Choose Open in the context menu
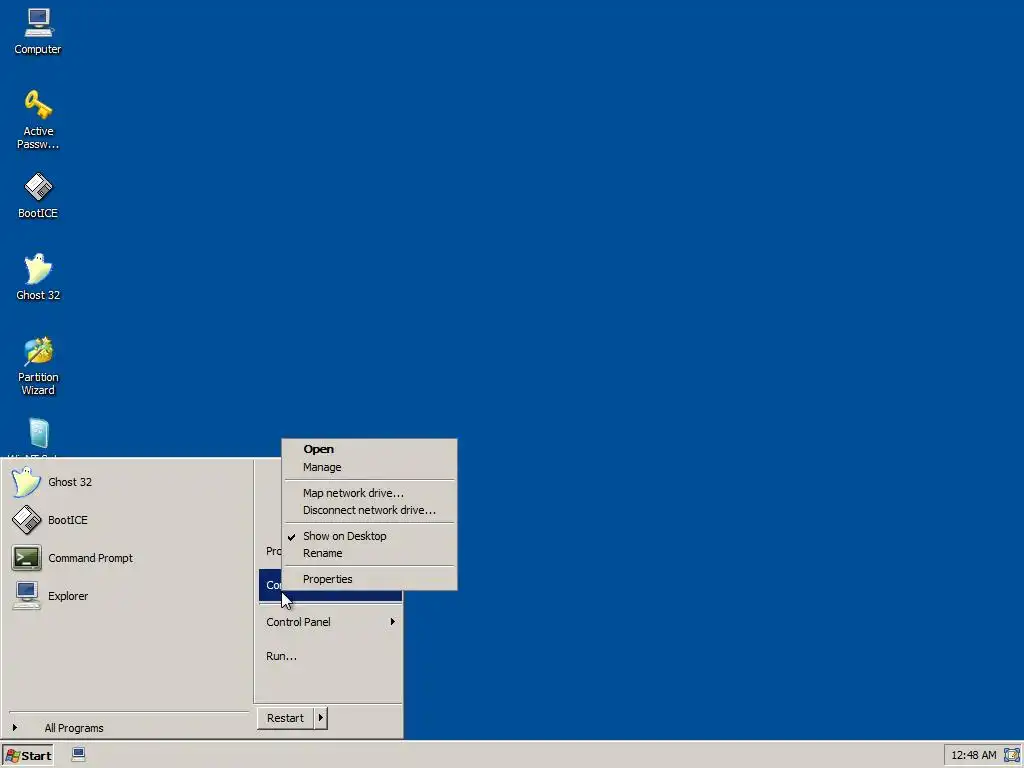Screen dimensions: 1024x768 369,449
